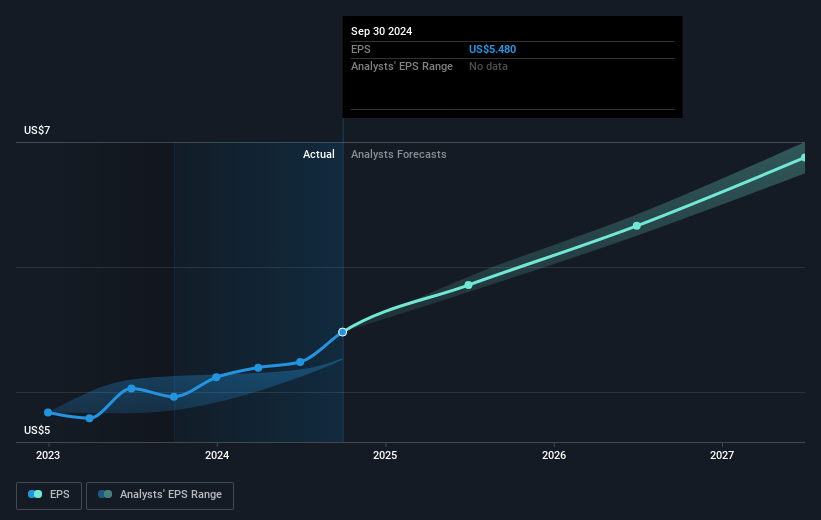Click the Analysts Forecasts section label
Viewport: 821px width, 520px height.
pos(398,154)
